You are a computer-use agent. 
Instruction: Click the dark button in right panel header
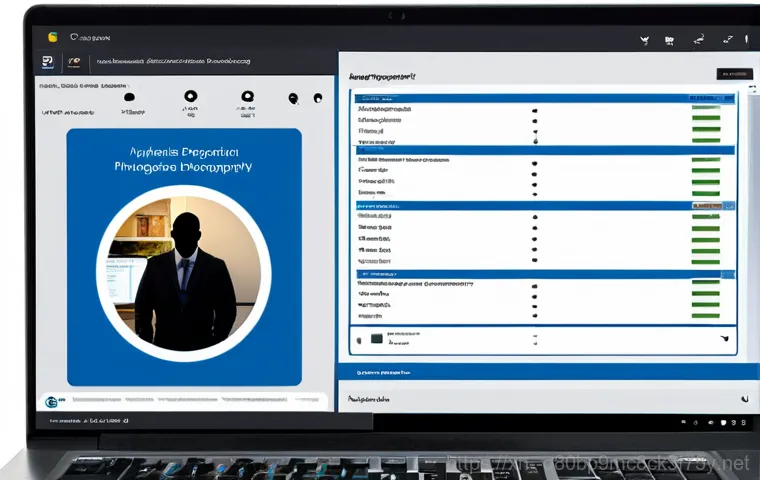734,74
